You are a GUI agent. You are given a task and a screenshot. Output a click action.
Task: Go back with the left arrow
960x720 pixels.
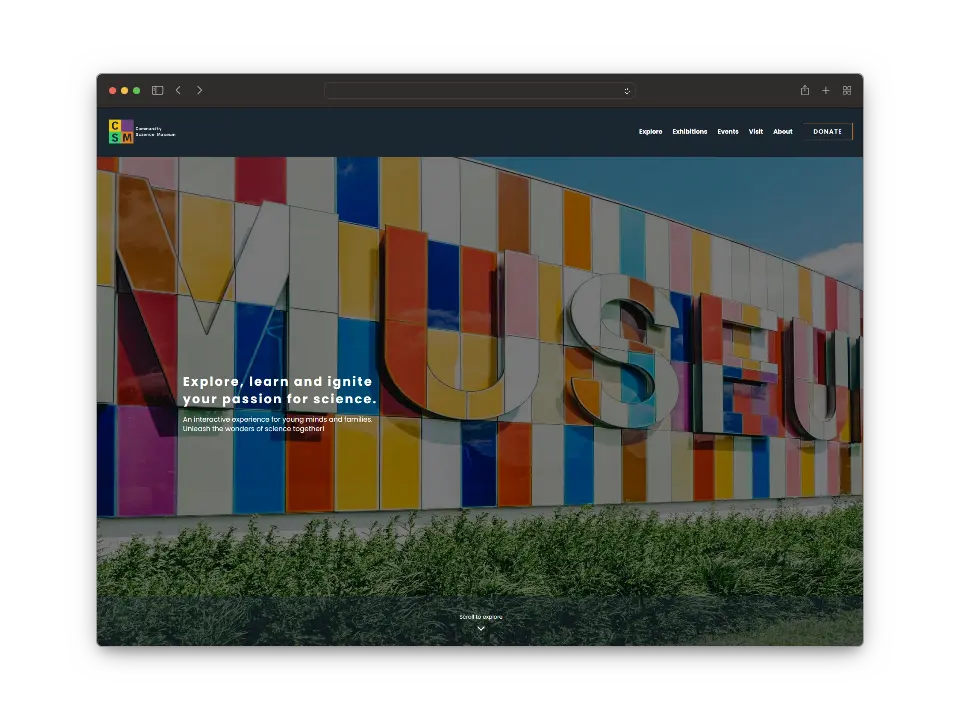178,90
